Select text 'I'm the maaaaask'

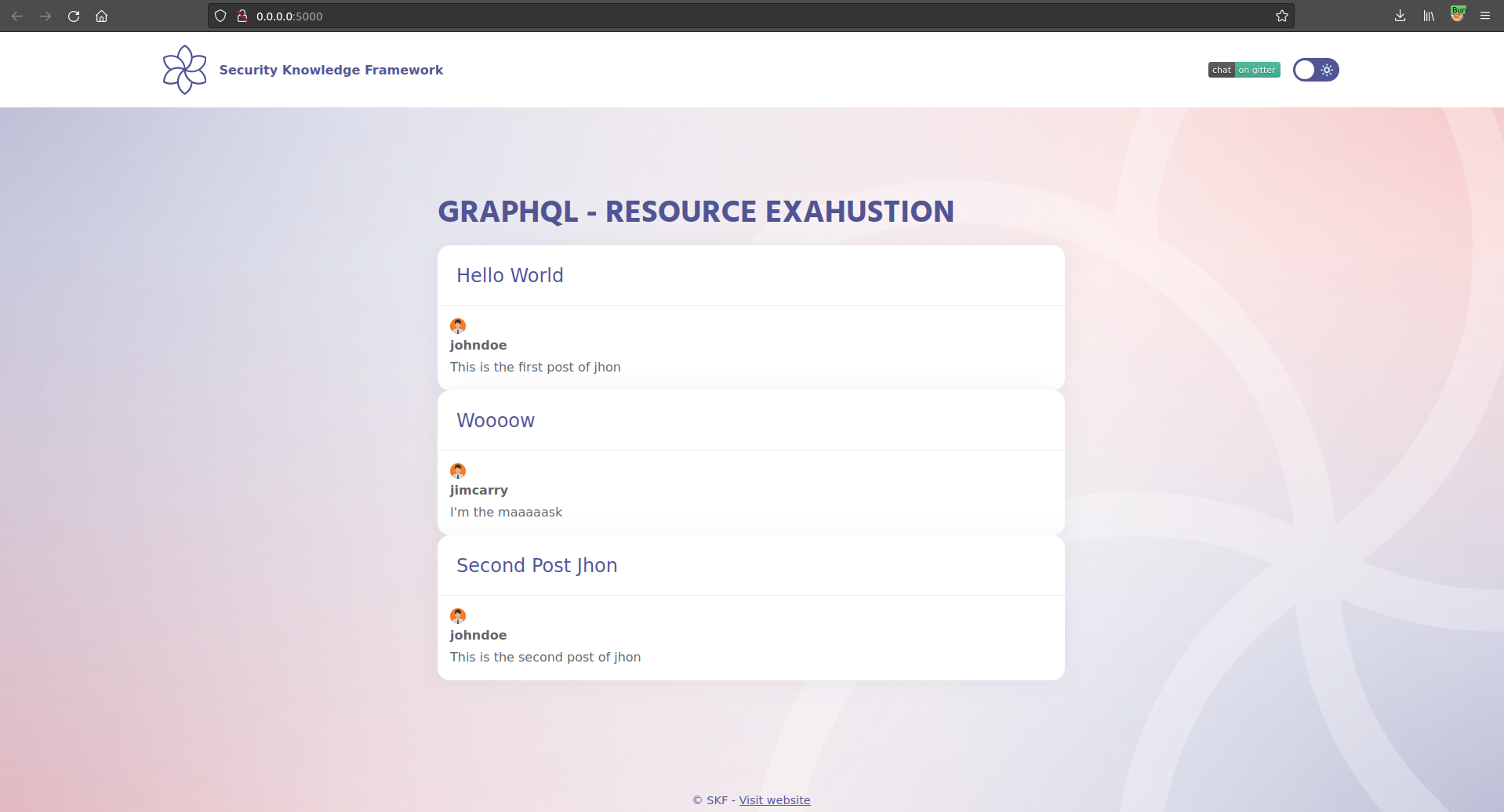[506, 512]
